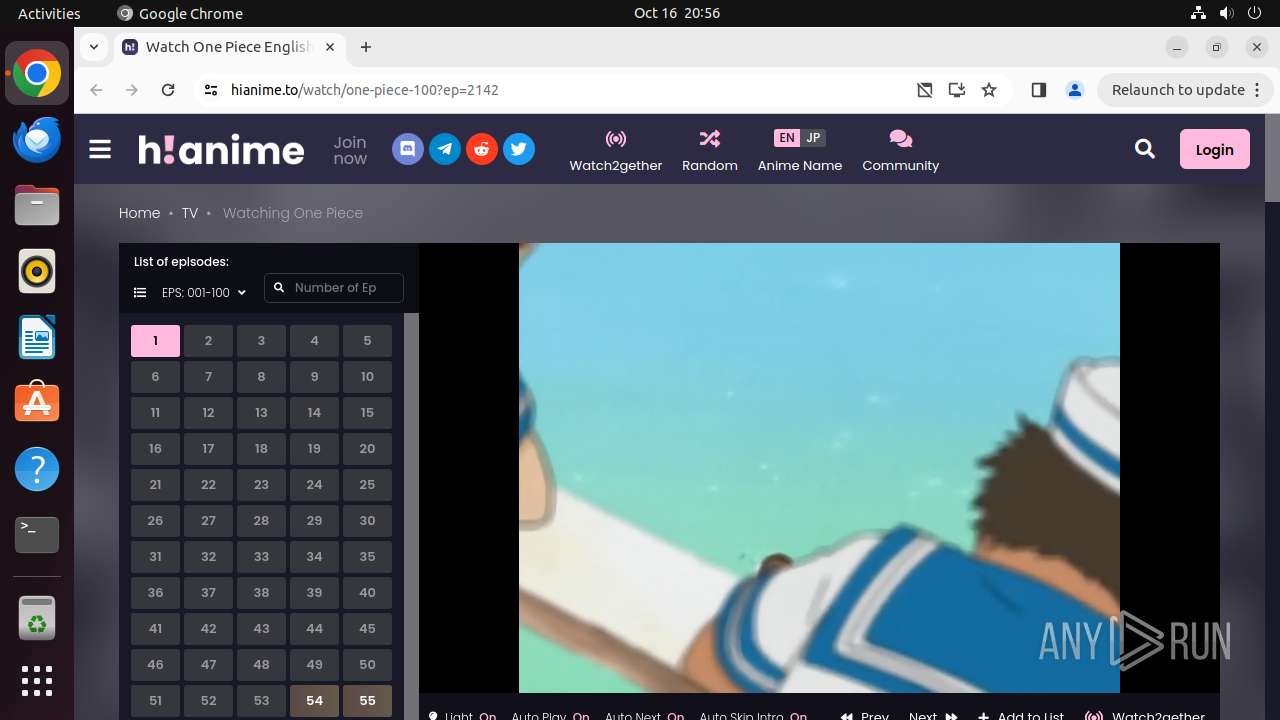
Task: Open Ubuntu Software from the dock
Action: 37,403
